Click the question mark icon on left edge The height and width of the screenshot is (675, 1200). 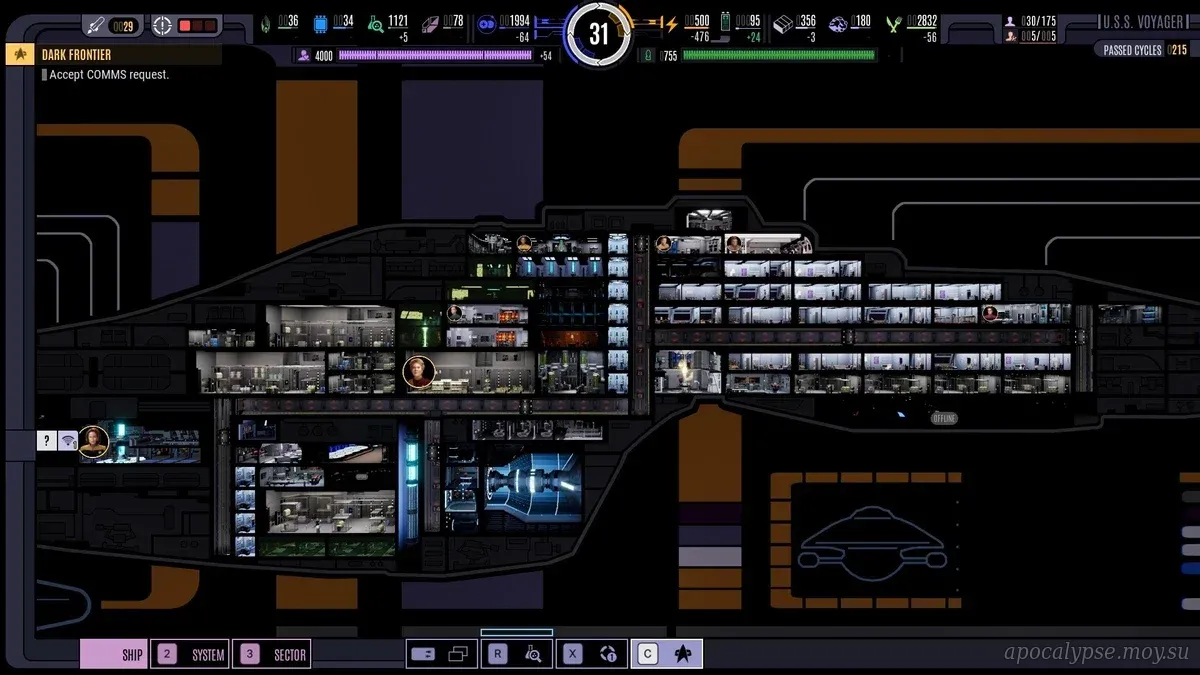coord(47,441)
